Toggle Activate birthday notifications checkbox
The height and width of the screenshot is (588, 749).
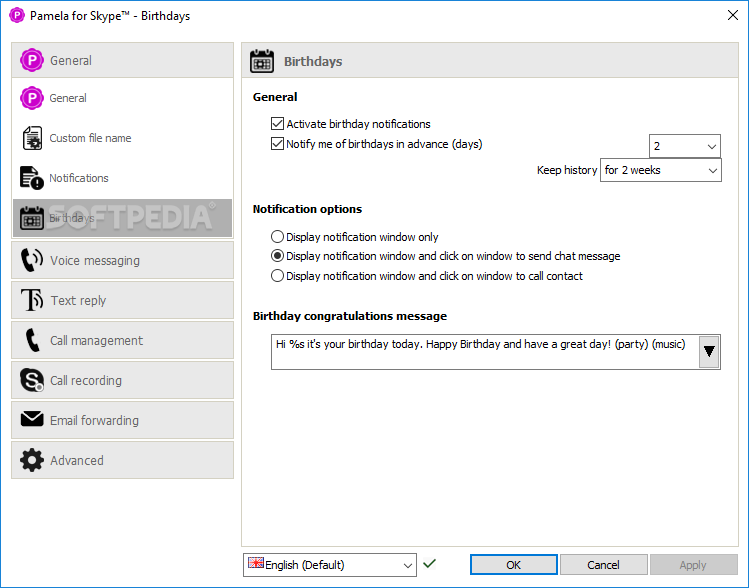(277, 124)
